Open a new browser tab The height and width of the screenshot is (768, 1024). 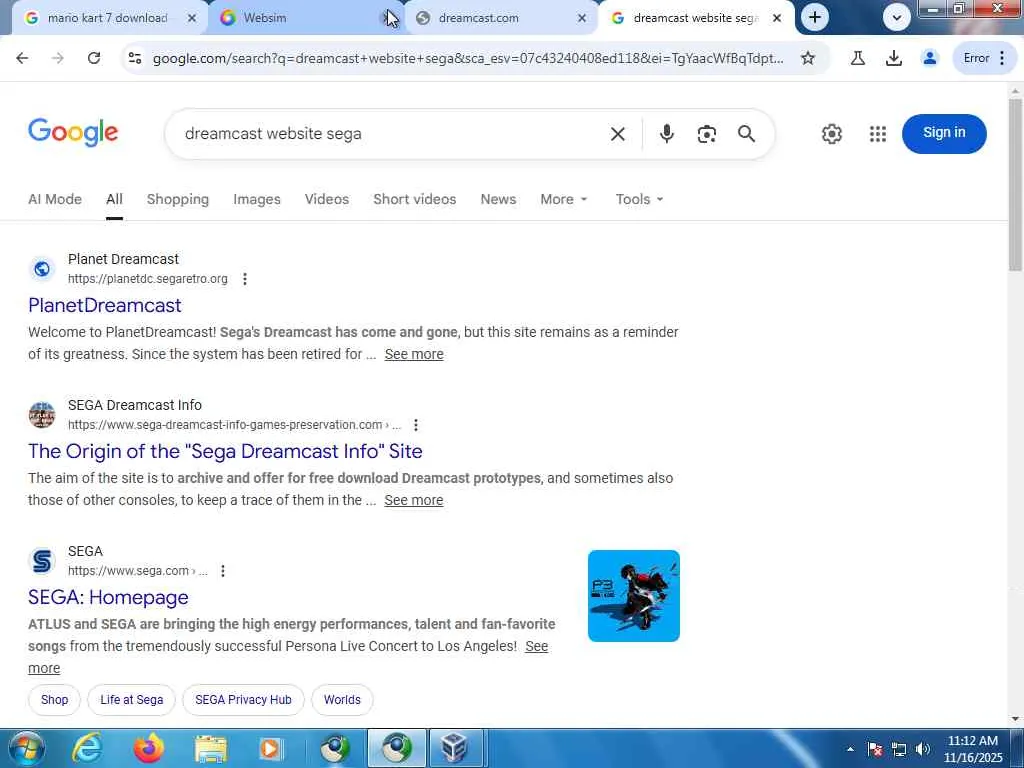[814, 18]
